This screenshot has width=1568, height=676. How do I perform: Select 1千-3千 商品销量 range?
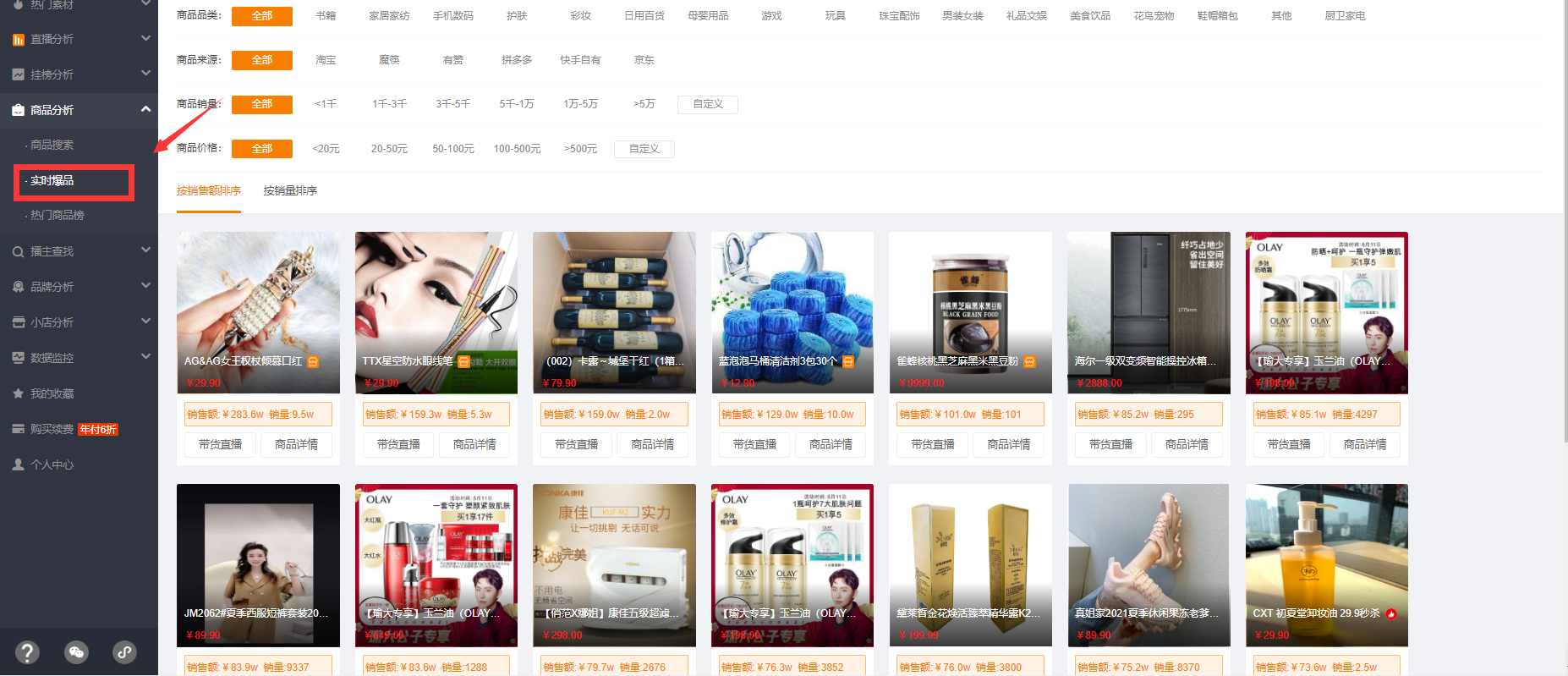(x=389, y=104)
